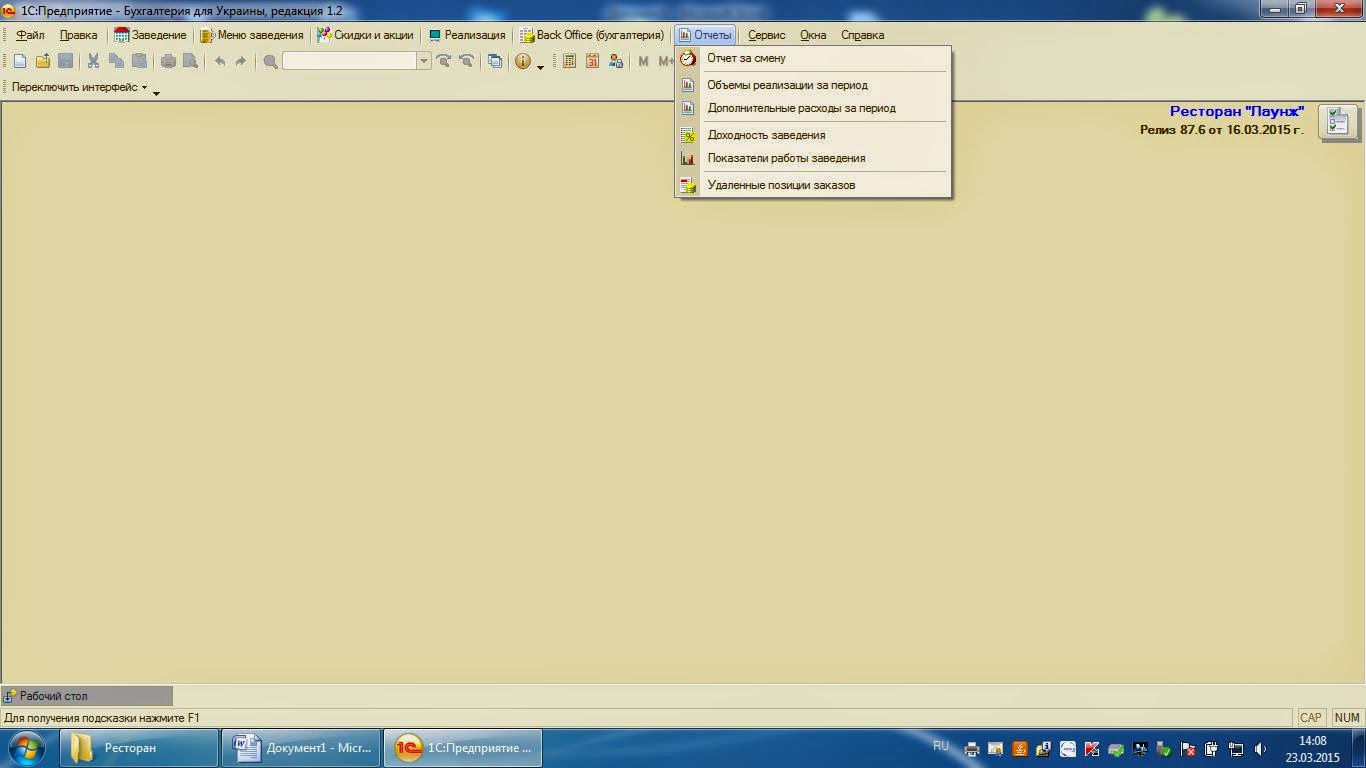This screenshot has height=768, width=1366.
Task: Click the Redo arrow icon
Action: point(241,61)
